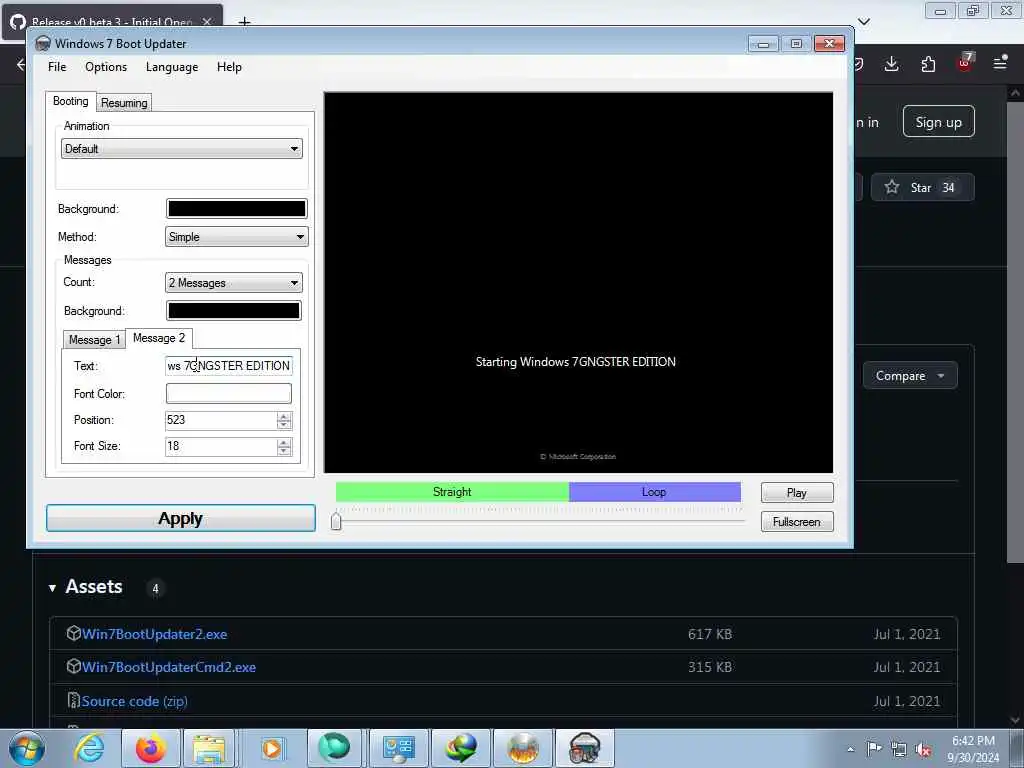
Task: Open the messages Count dropdown
Action: (x=234, y=282)
